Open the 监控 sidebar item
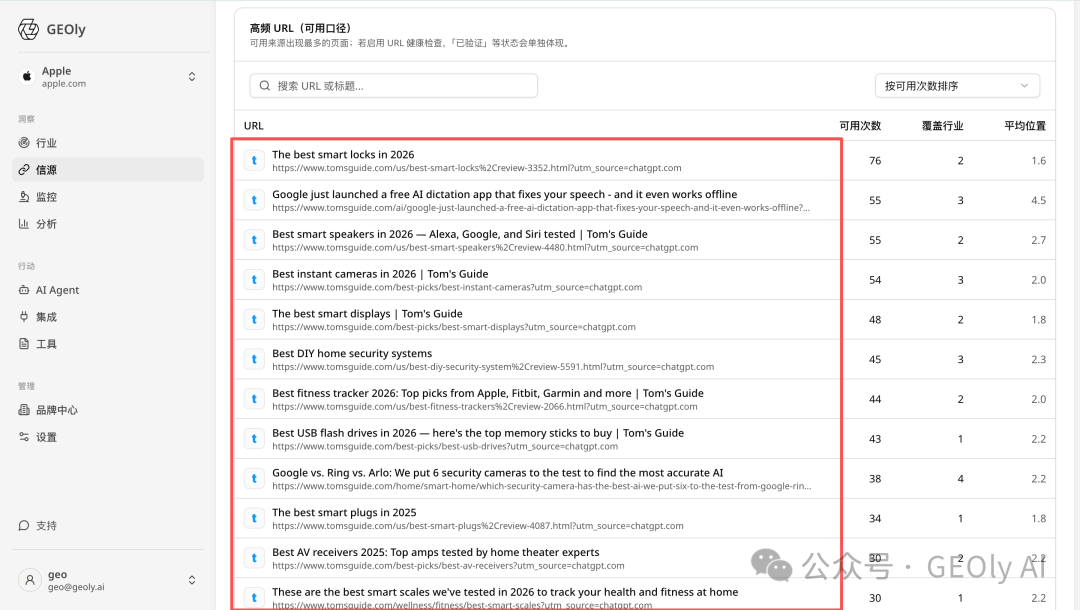Screen dimensions: 1080x610 [108, 197]
